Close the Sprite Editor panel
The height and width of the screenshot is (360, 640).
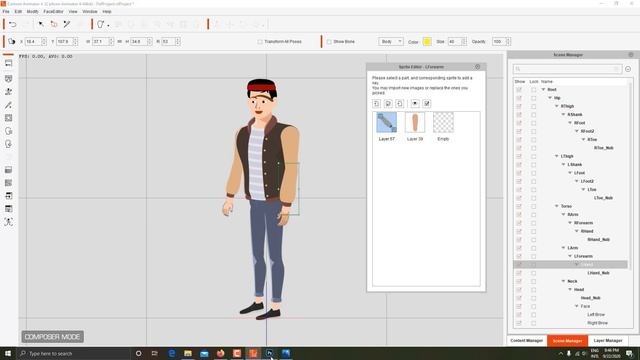[x=478, y=67]
